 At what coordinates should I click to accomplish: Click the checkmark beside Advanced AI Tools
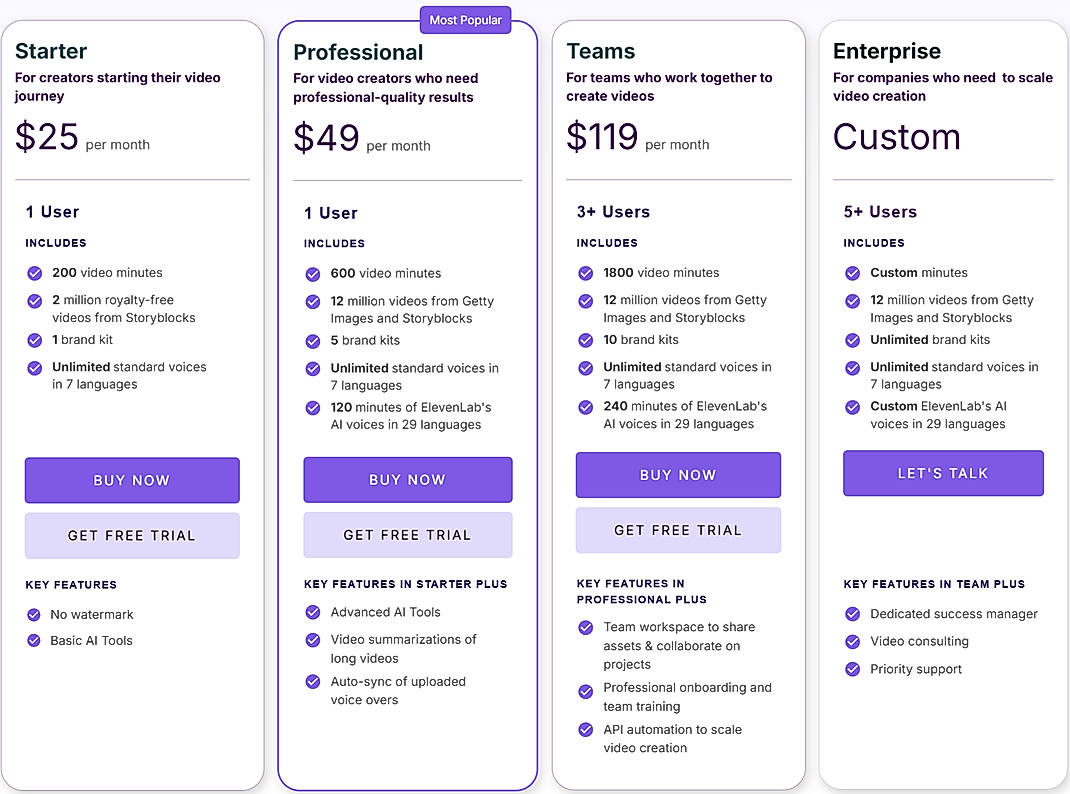tap(312, 611)
